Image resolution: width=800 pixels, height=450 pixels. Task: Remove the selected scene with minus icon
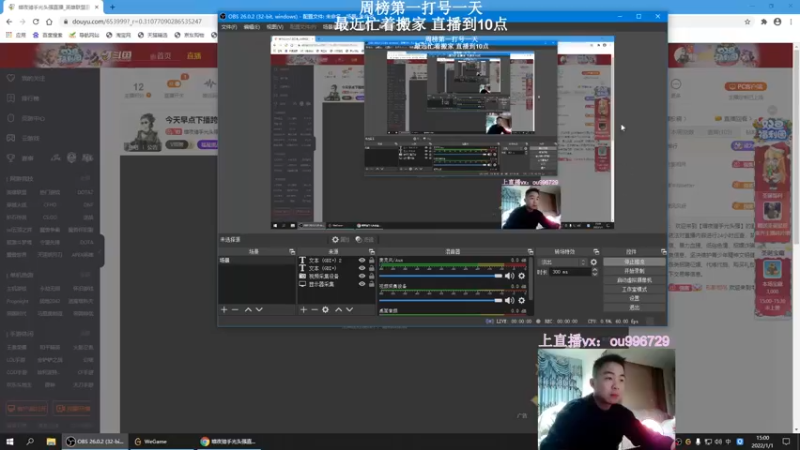tap(235, 310)
